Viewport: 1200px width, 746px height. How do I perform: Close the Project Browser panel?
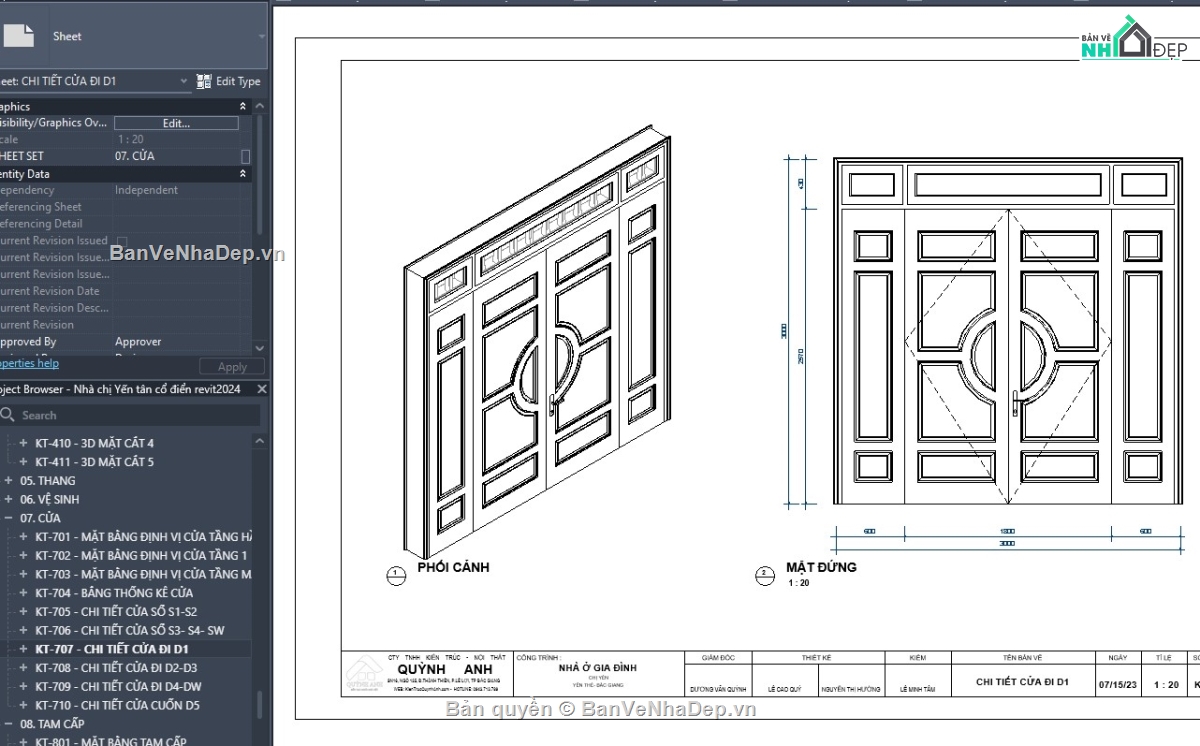point(262,389)
